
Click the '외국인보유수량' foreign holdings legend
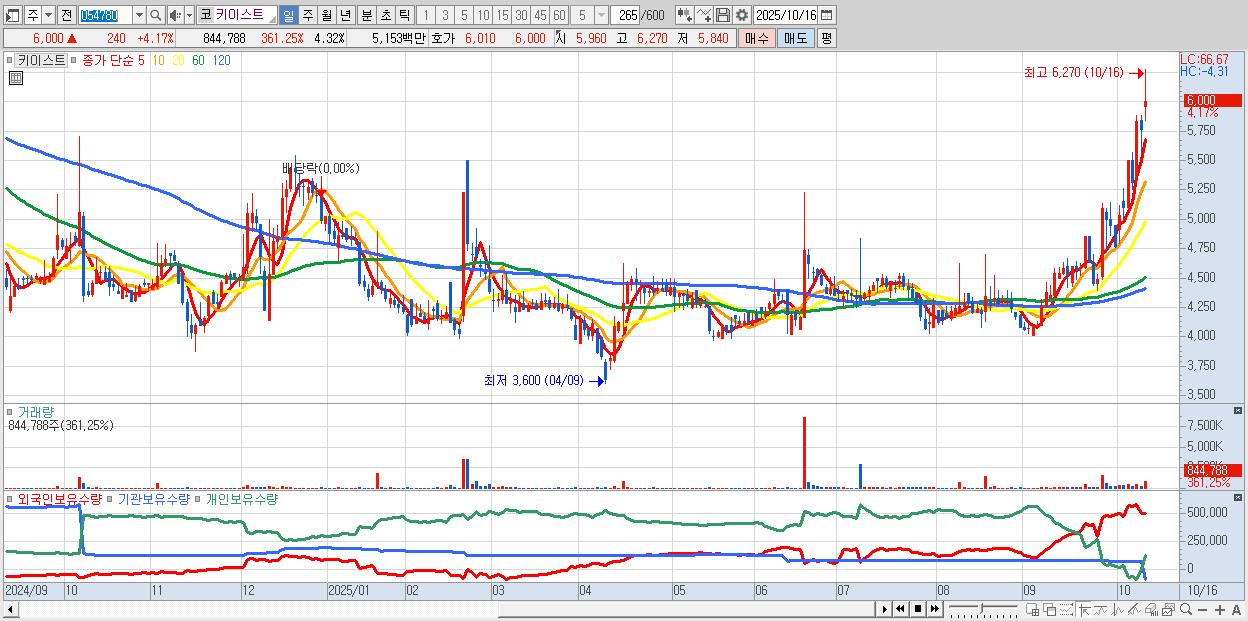tap(59, 498)
